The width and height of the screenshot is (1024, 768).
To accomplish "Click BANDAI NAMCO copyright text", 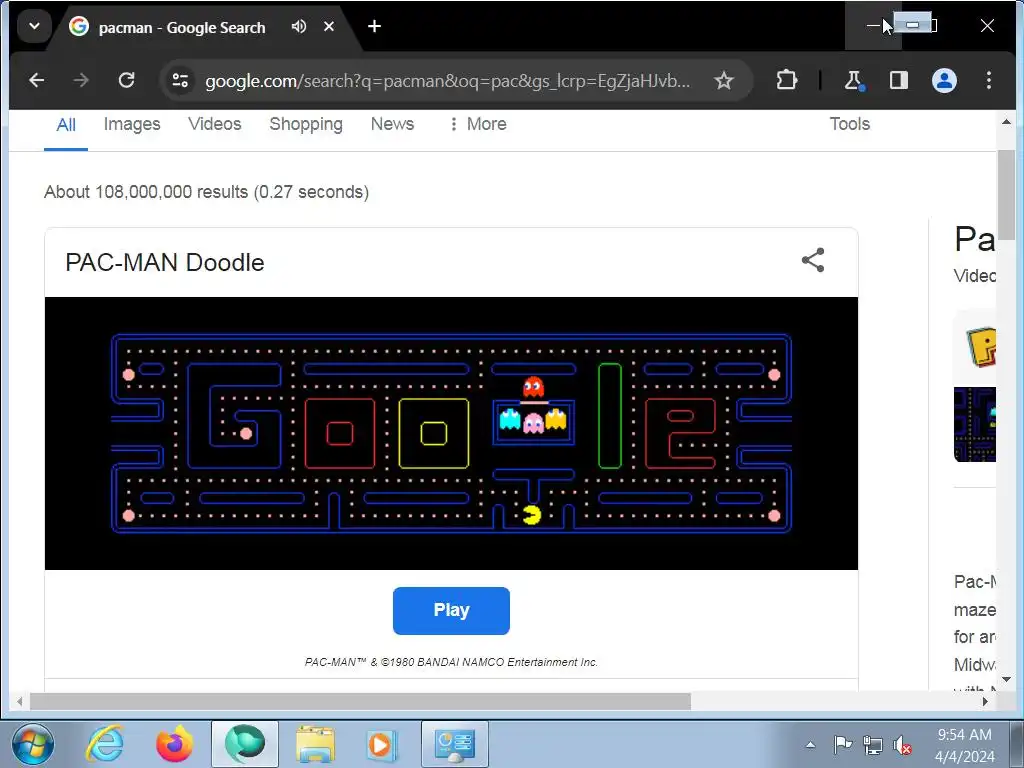I will point(451,662).
